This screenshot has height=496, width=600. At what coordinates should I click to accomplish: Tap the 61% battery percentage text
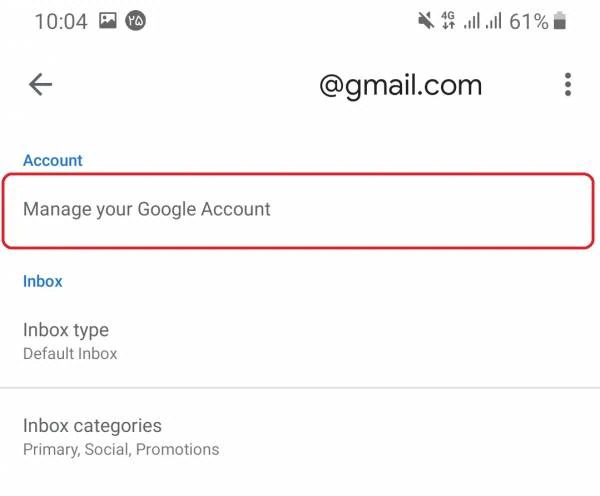click(x=529, y=21)
